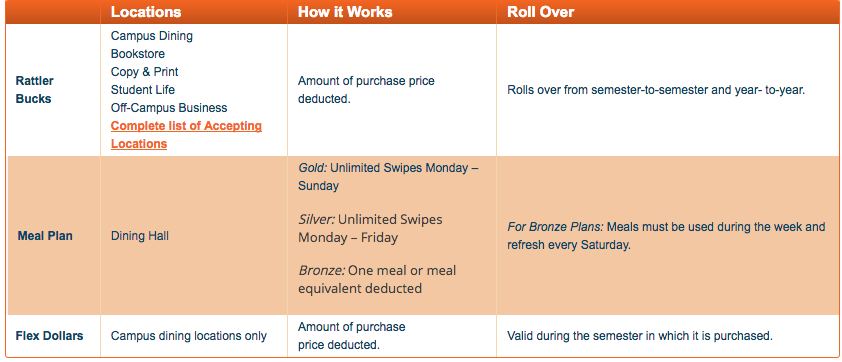Click the Valid during the semester text
The height and width of the screenshot is (362, 842).
click(640, 336)
